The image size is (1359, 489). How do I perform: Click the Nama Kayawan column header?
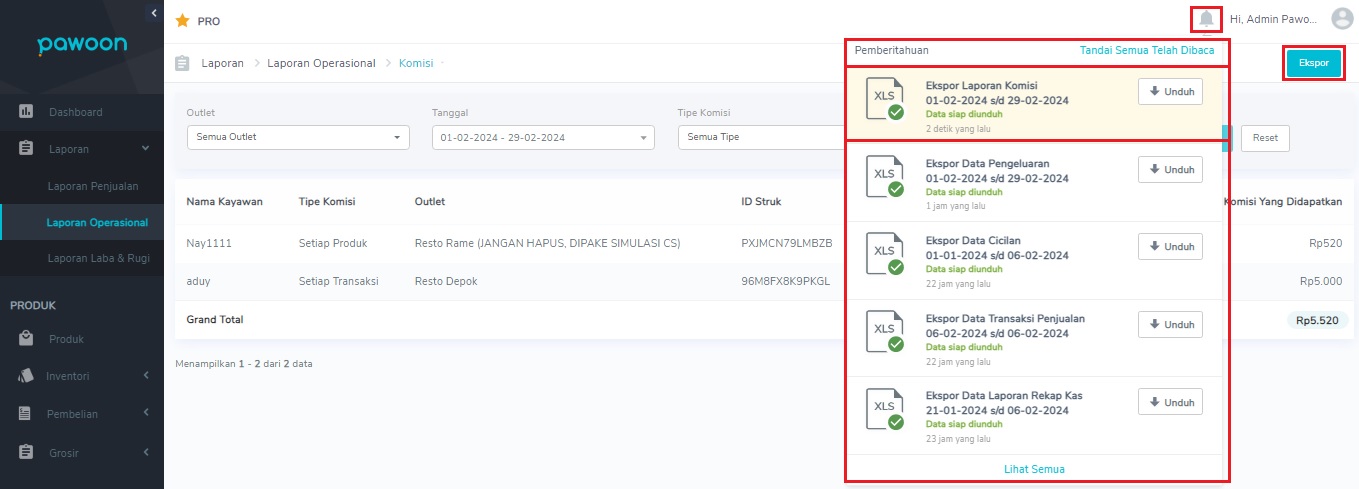click(x=224, y=202)
